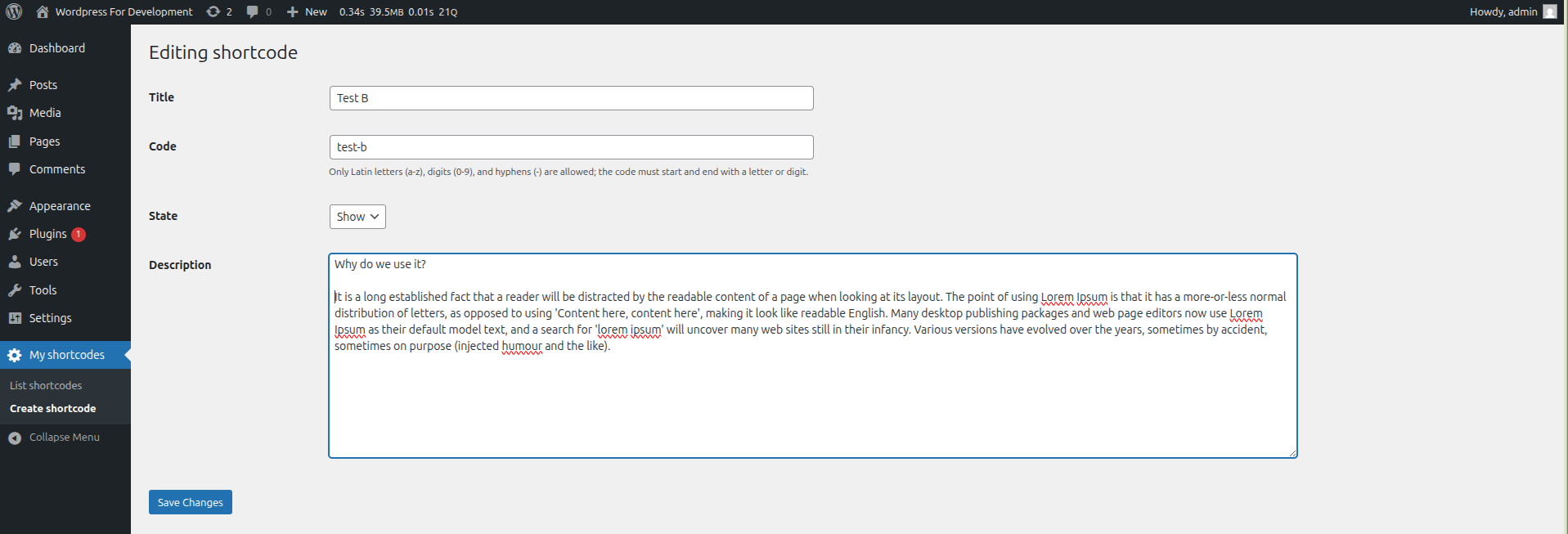Click the Appearance brush icon
Viewport: 1568px width, 534px height.
pos(15,206)
